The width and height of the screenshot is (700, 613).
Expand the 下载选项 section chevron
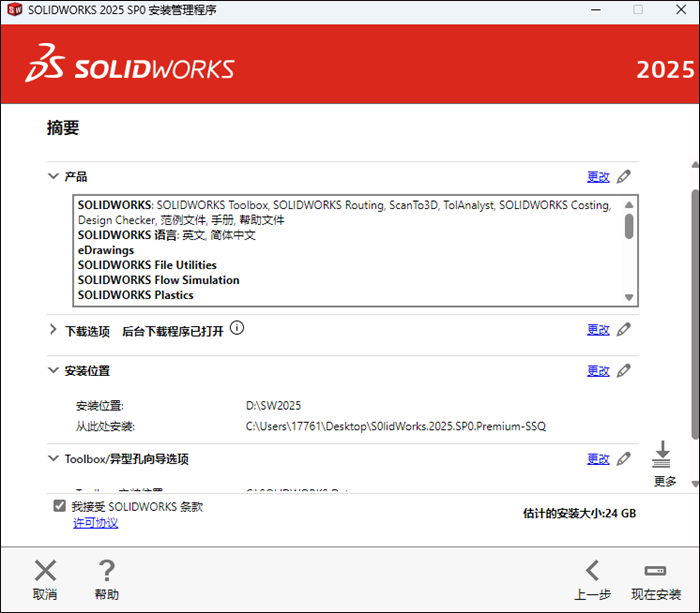pos(53,329)
